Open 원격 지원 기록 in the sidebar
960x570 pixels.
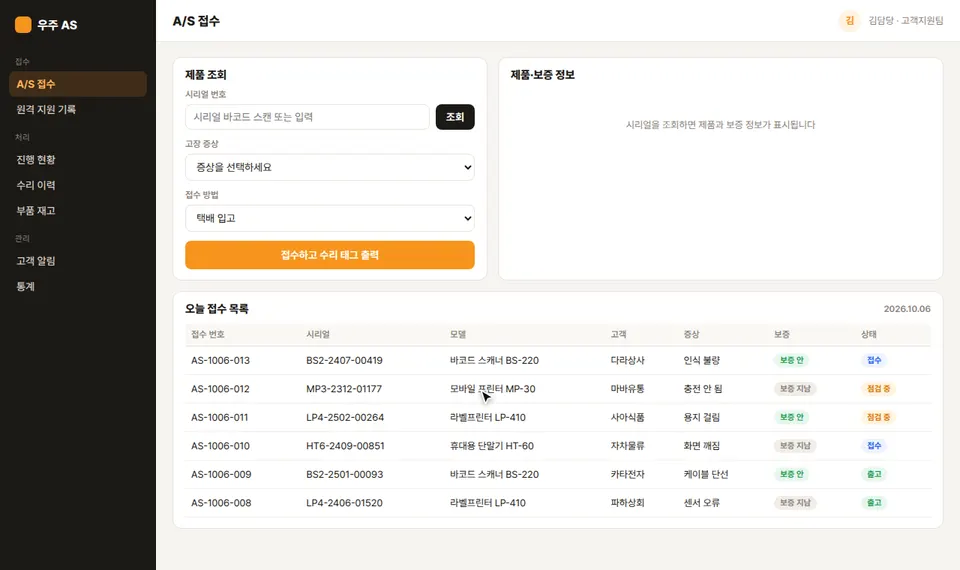(x=78, y=110)
